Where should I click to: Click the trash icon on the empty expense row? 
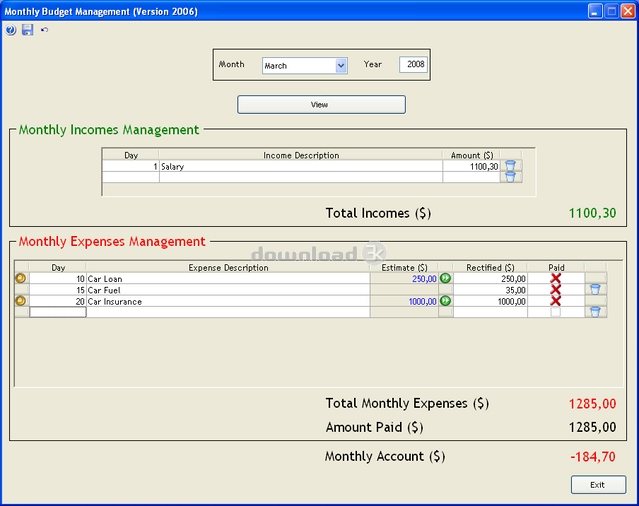pyautogui.click(x=595, y=312)
